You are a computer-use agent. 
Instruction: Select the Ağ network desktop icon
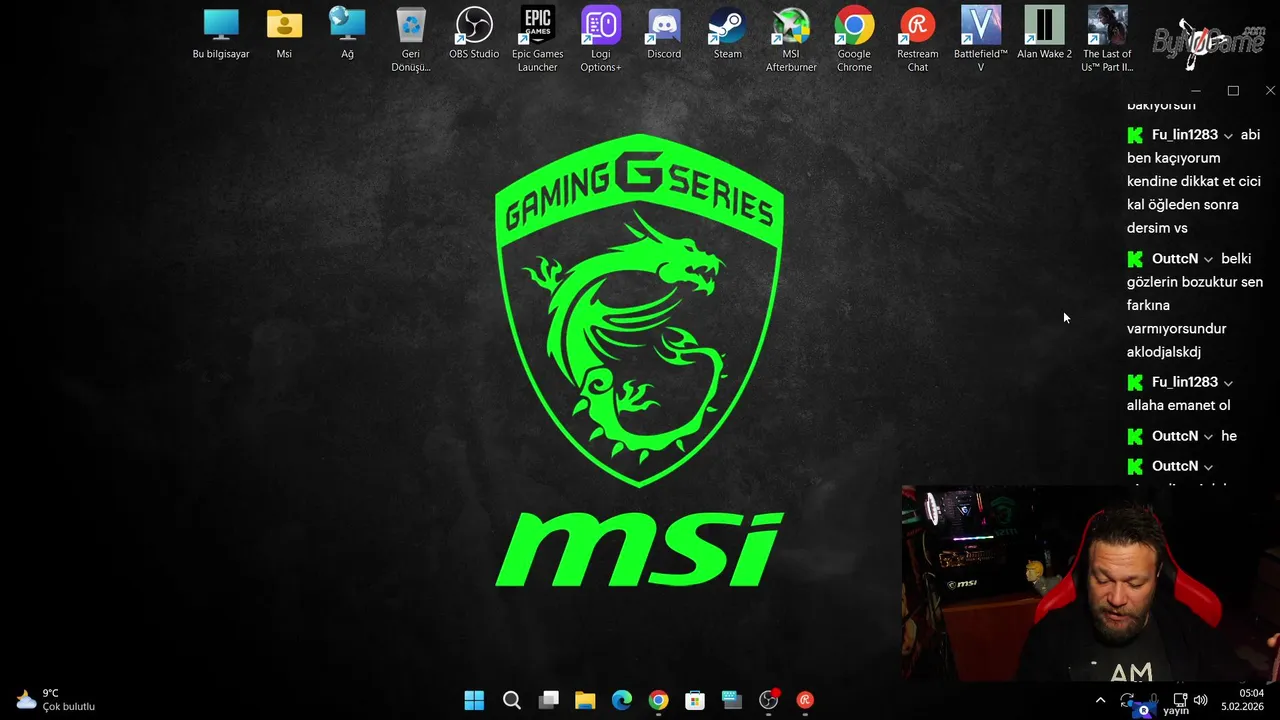point(347,34)
